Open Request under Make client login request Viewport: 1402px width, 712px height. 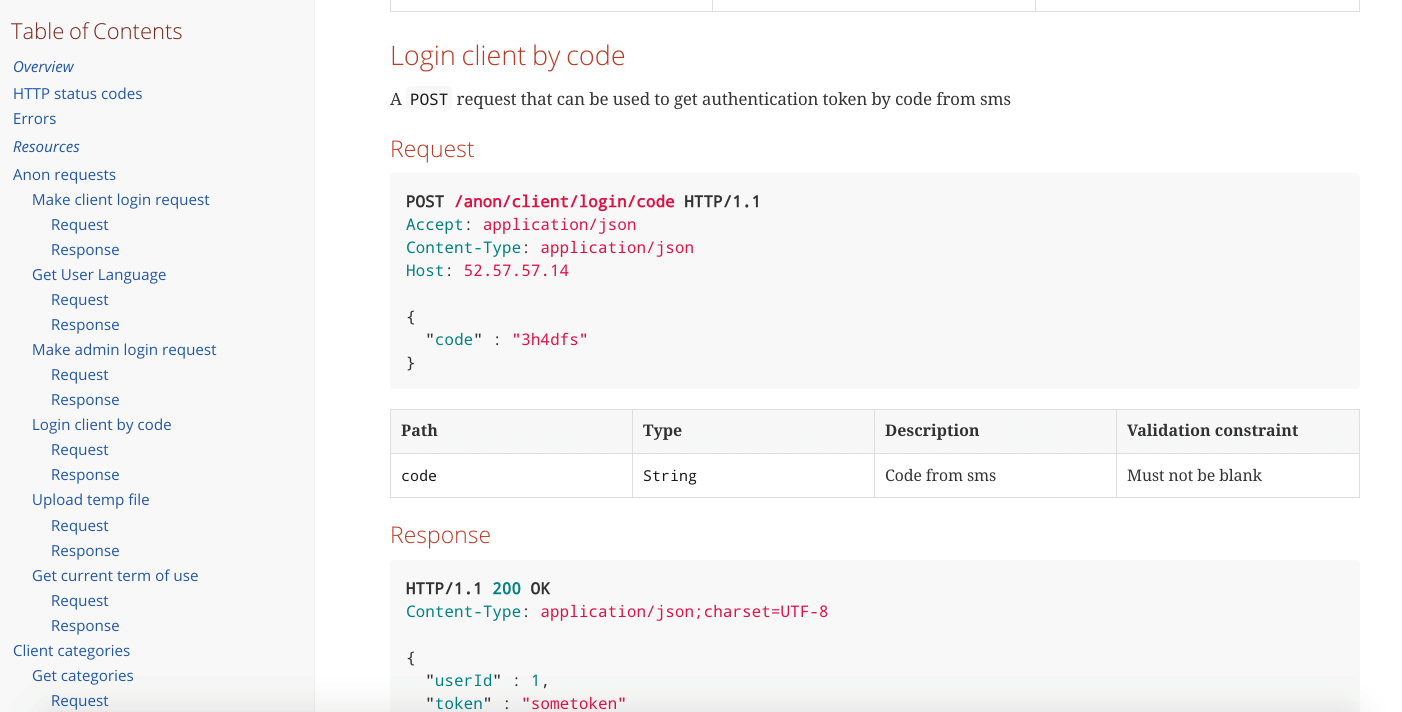(79, 225)
